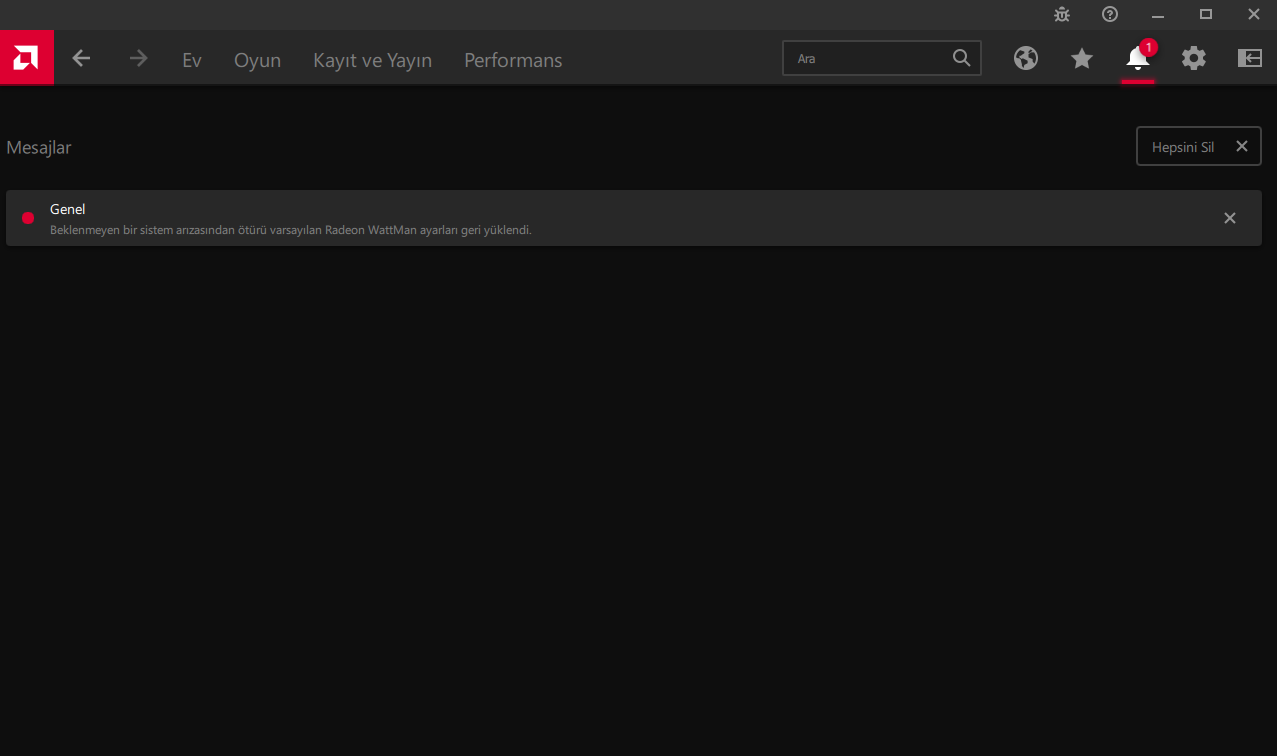Viewport: 1277px width, 756px height.
Task: Open the web browser globe icon
Action: [x=1026, y=58]
